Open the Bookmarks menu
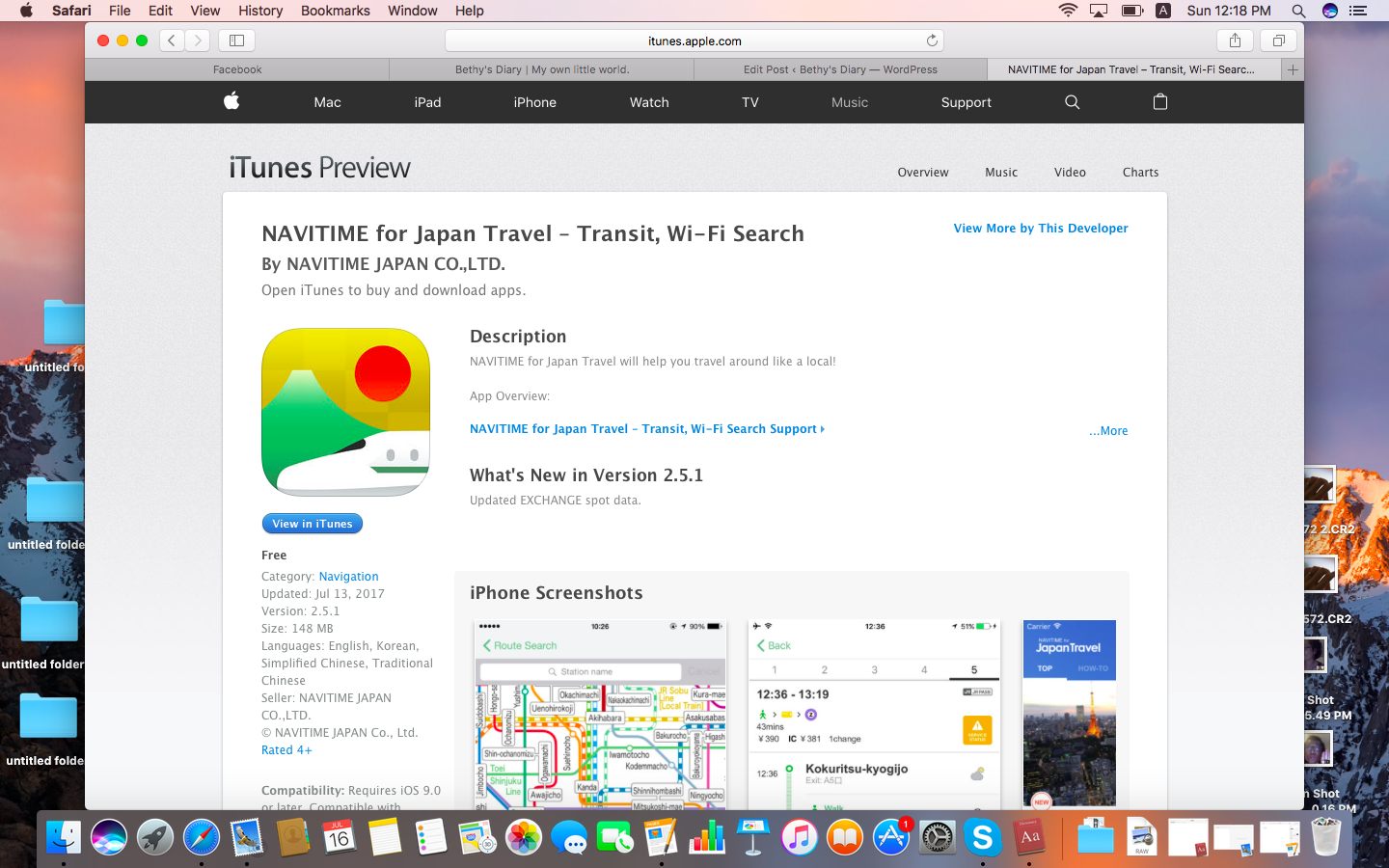This screenshot has height=868, width=1389. [335, 11]
